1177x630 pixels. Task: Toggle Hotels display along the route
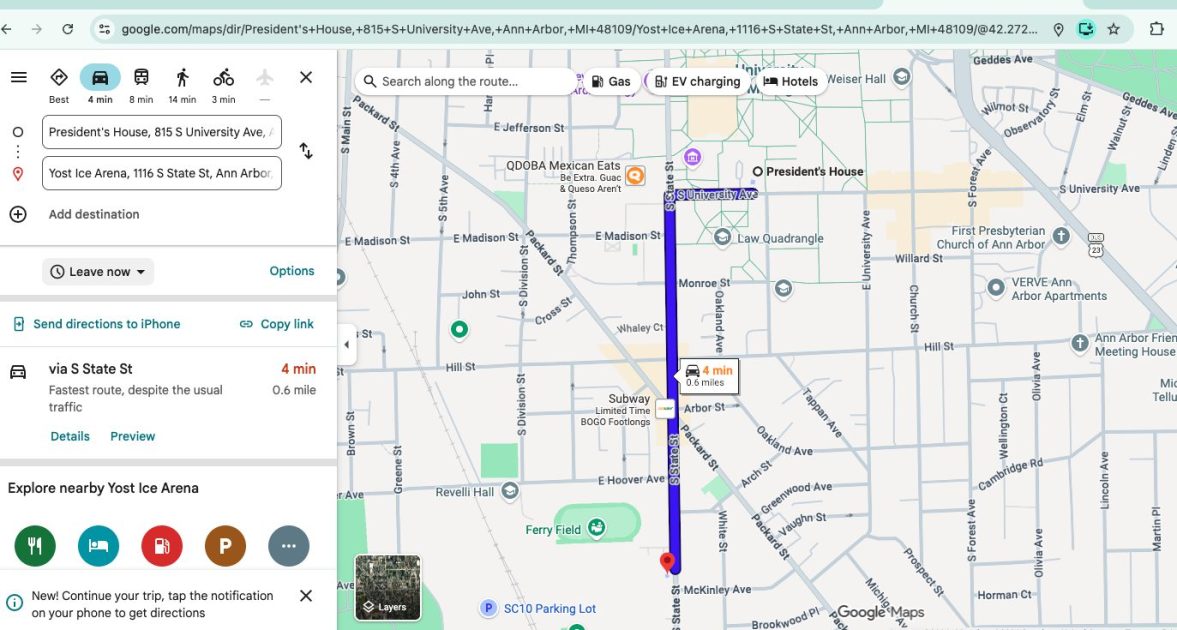[790, 81]
